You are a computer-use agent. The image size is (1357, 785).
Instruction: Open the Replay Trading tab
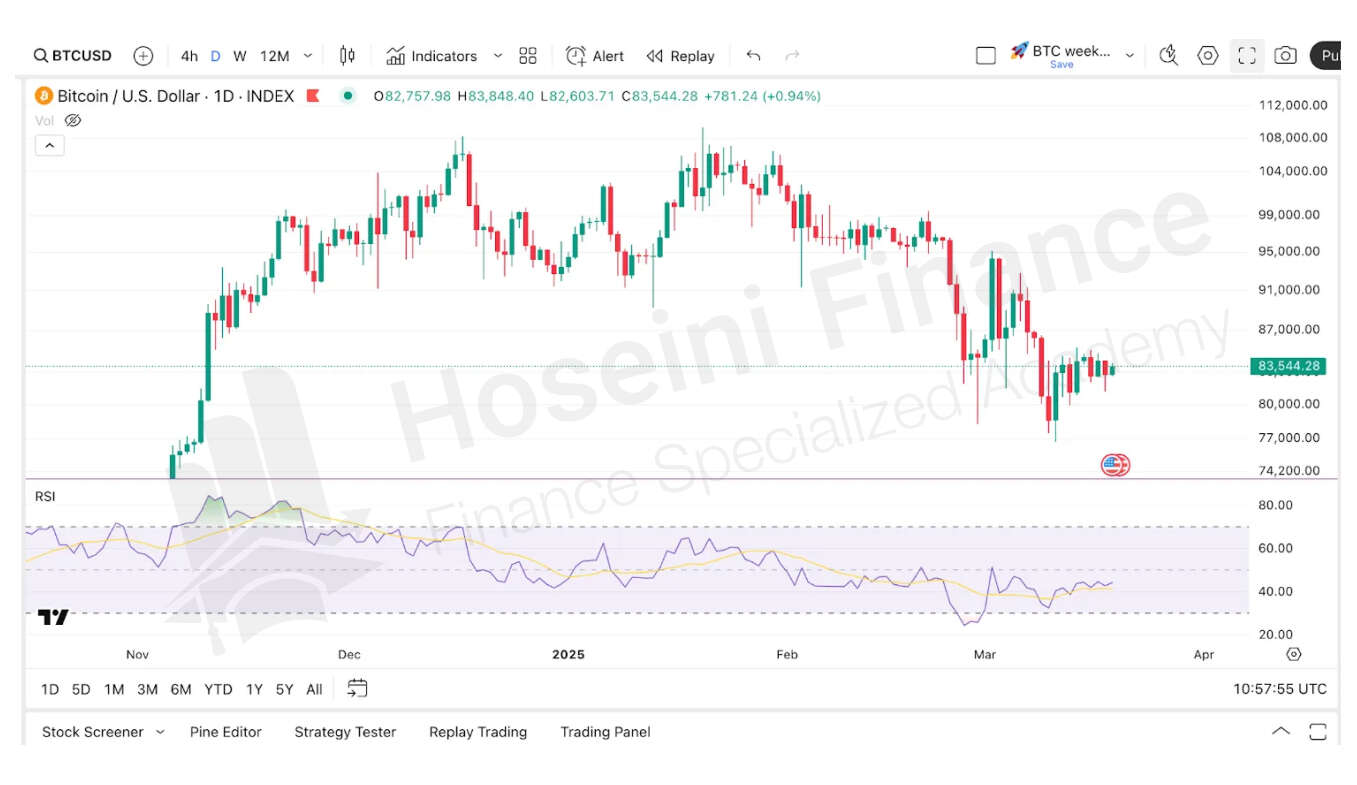[478, 732]
